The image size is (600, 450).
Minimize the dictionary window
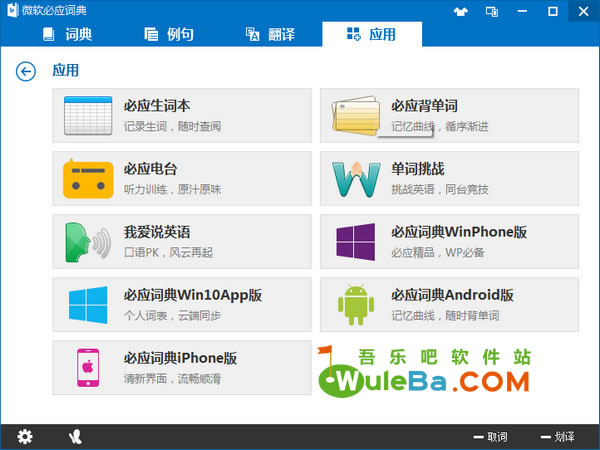point(522,11)
